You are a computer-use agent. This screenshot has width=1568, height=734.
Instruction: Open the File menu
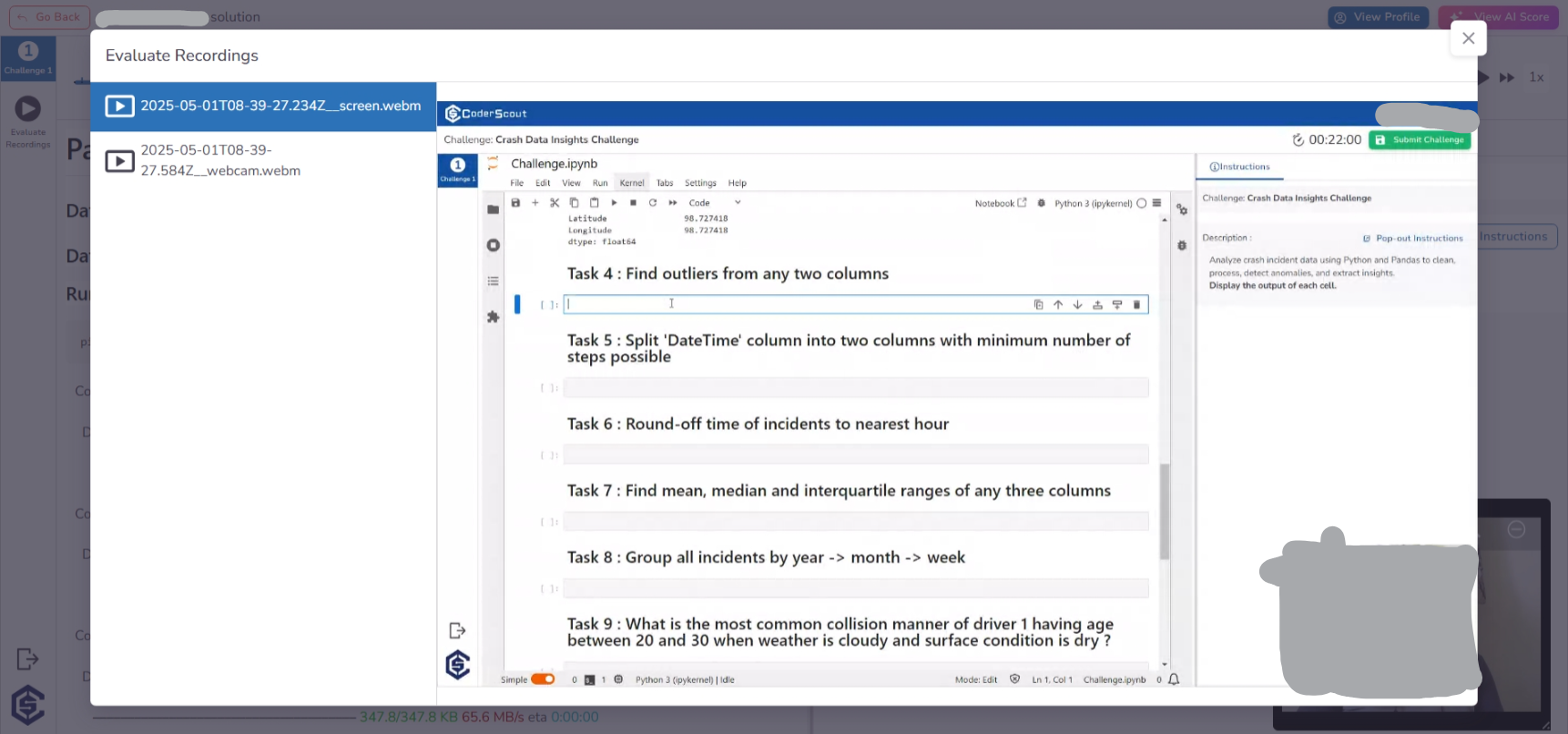pyautogui.click(x=516, y=183)
